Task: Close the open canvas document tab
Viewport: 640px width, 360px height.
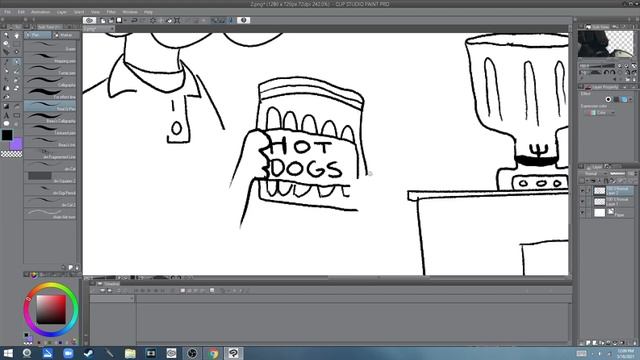Action: (112, 29)
